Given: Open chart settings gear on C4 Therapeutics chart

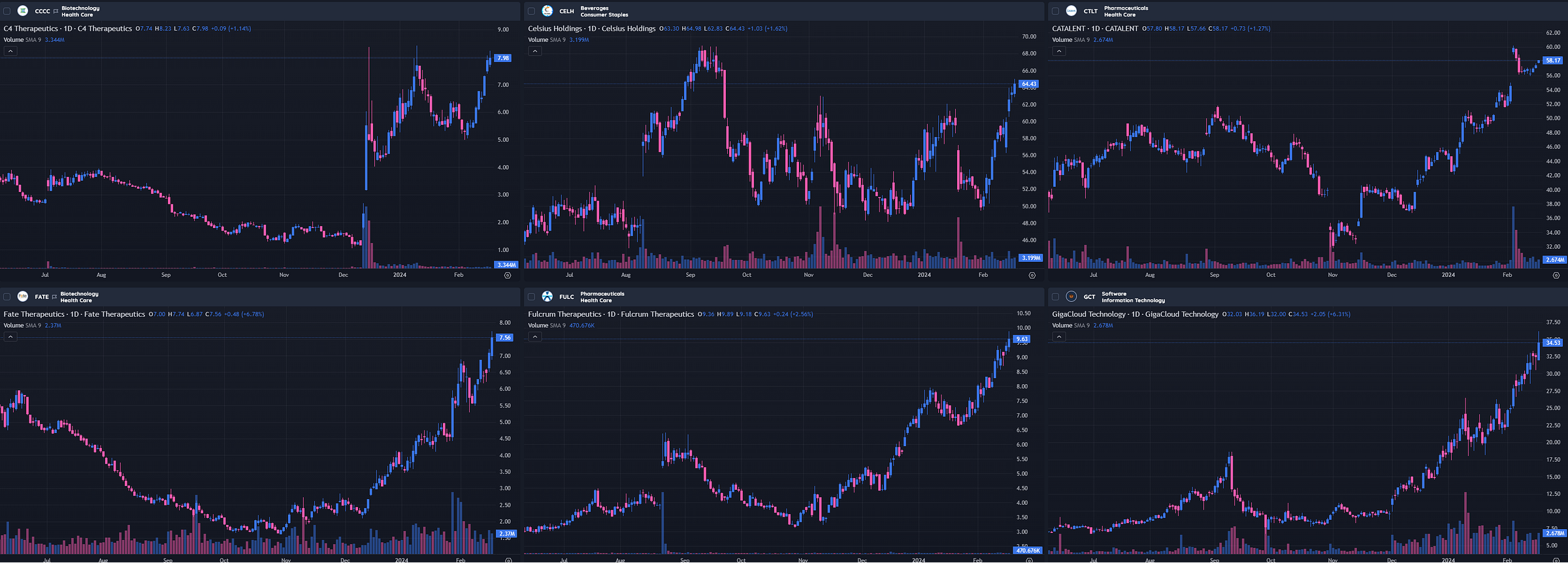Looking at the screenshot, I should (508, 276).
